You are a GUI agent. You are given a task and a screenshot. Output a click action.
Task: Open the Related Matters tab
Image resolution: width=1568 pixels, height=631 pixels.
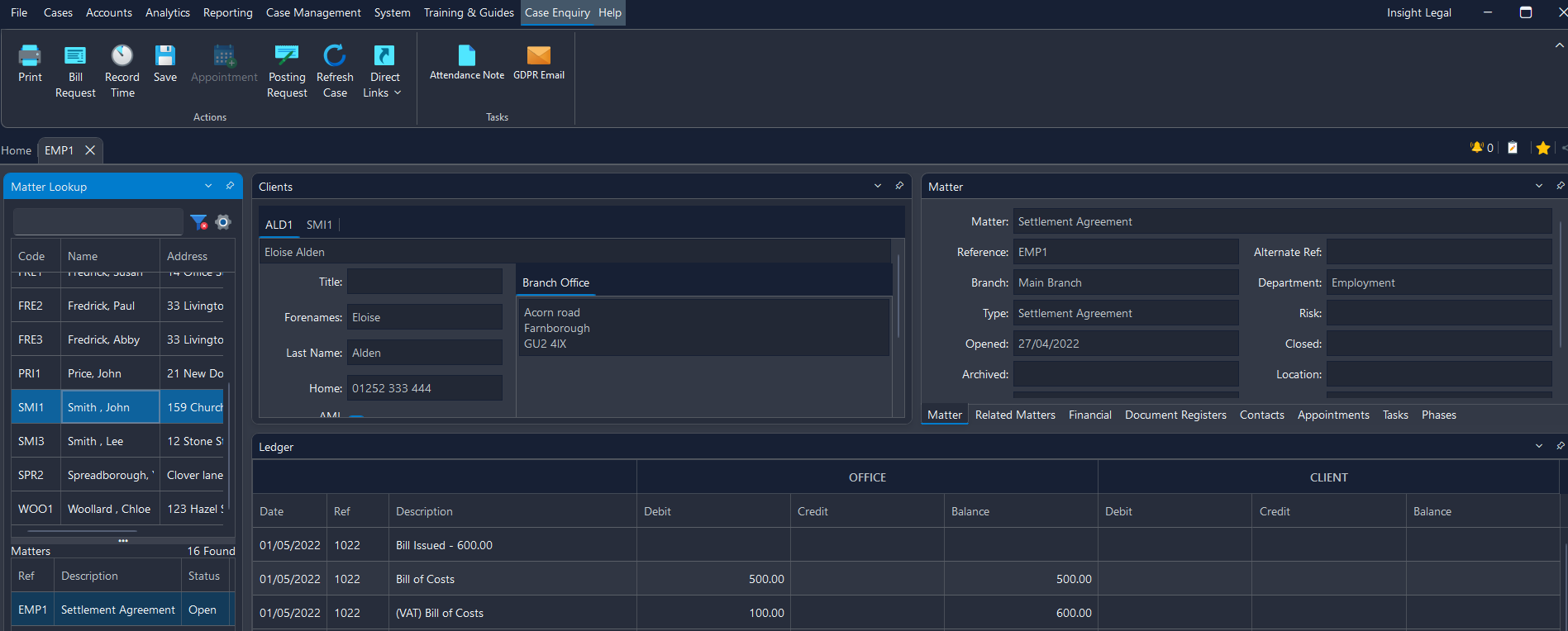click(x=1015, y=415)
